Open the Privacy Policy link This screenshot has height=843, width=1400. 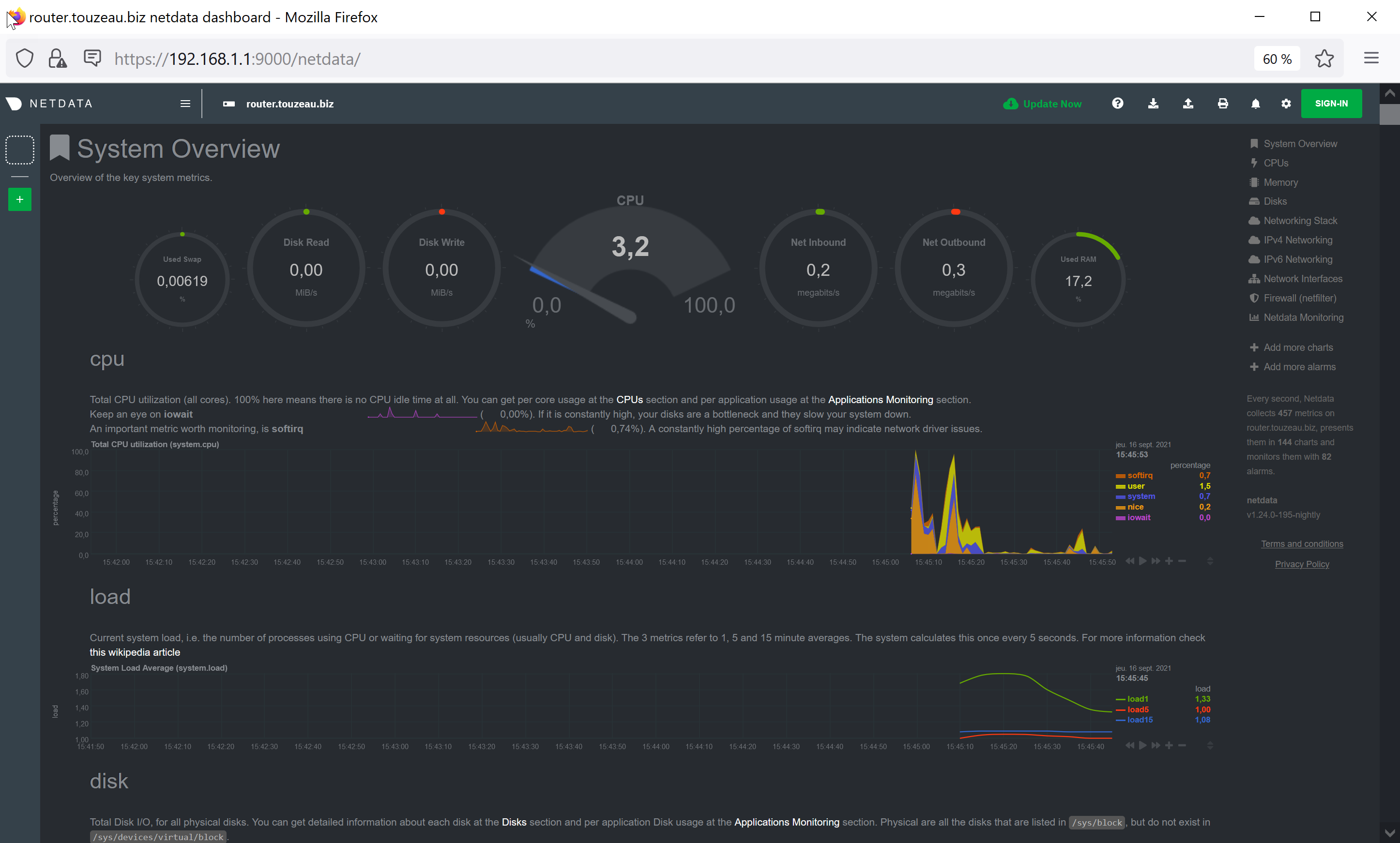1302,564
